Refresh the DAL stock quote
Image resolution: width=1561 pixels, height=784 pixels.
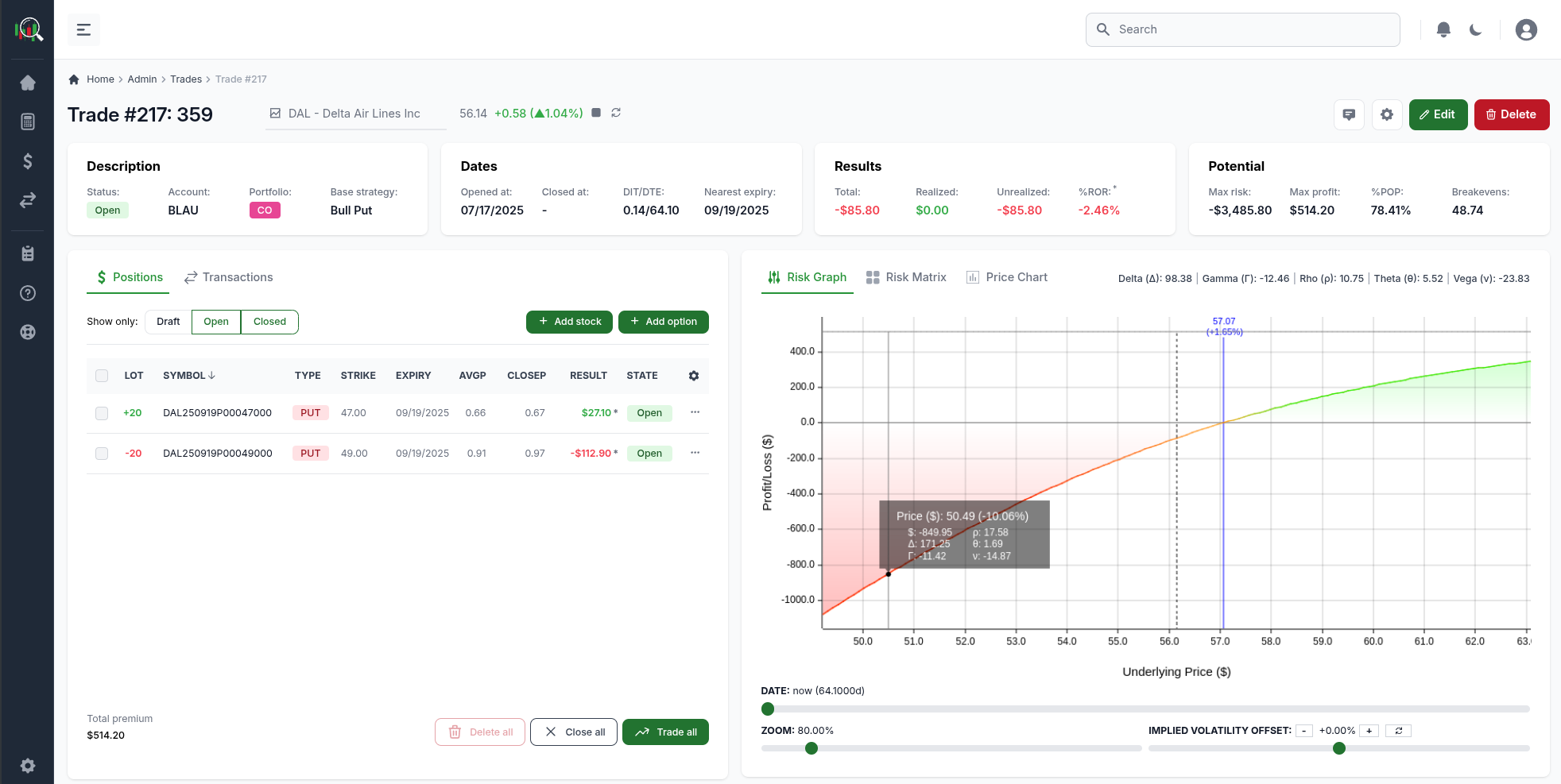[x=616, y=113]
